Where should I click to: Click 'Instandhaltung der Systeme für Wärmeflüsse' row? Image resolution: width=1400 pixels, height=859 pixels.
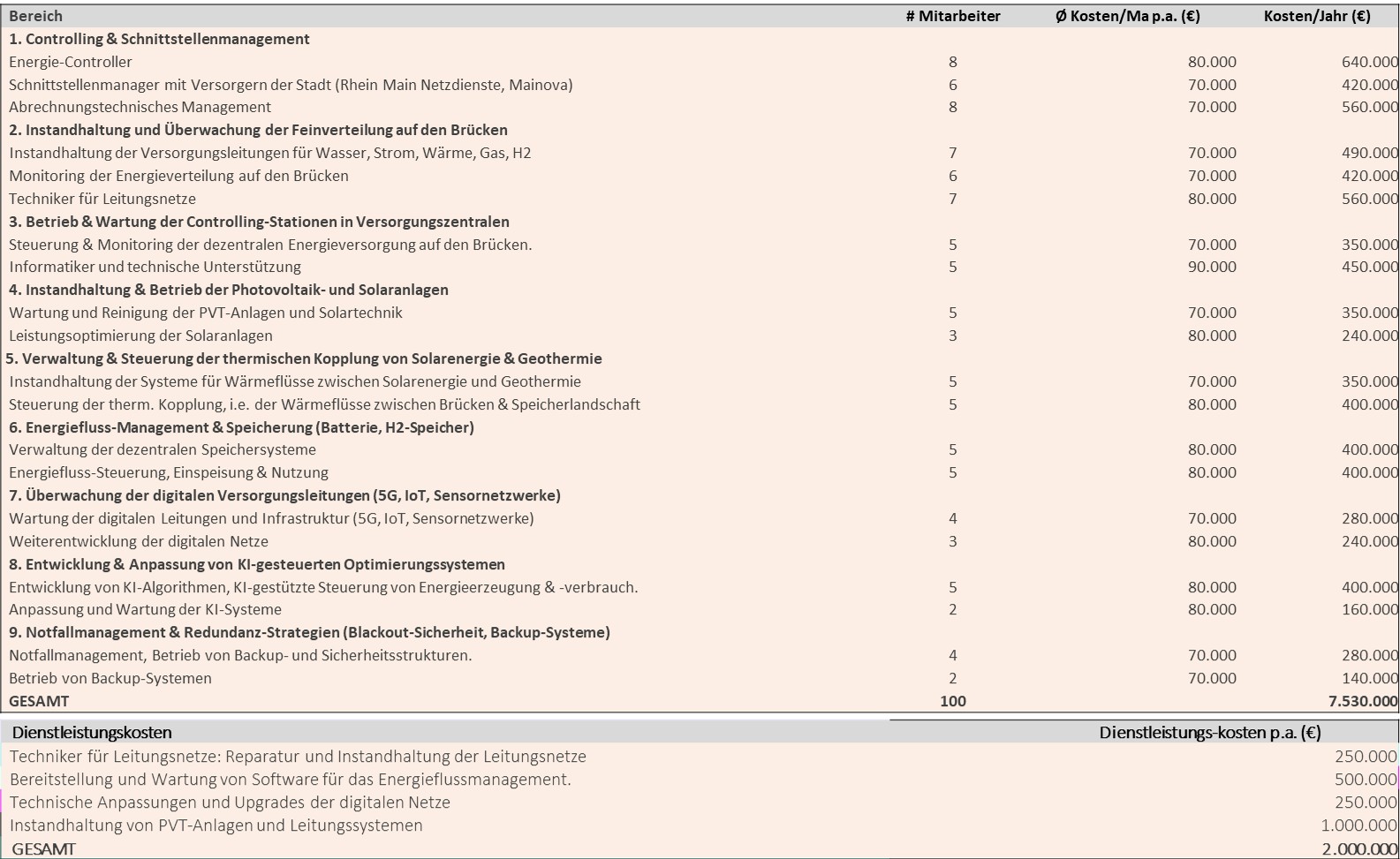(295, 381)
